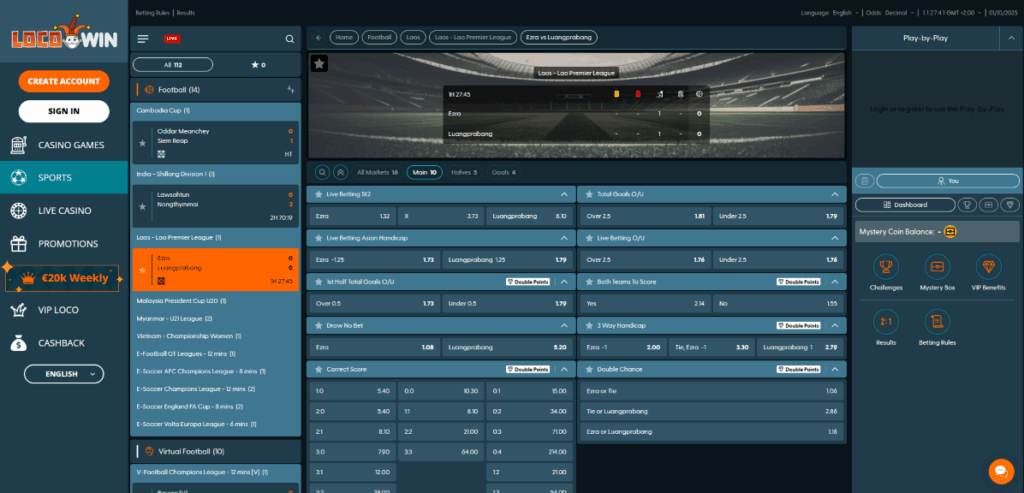Viewport: 1024px width, 493px height.
Task: Open LIVE CASINO in the sidebar
Action: click(64, 211)
